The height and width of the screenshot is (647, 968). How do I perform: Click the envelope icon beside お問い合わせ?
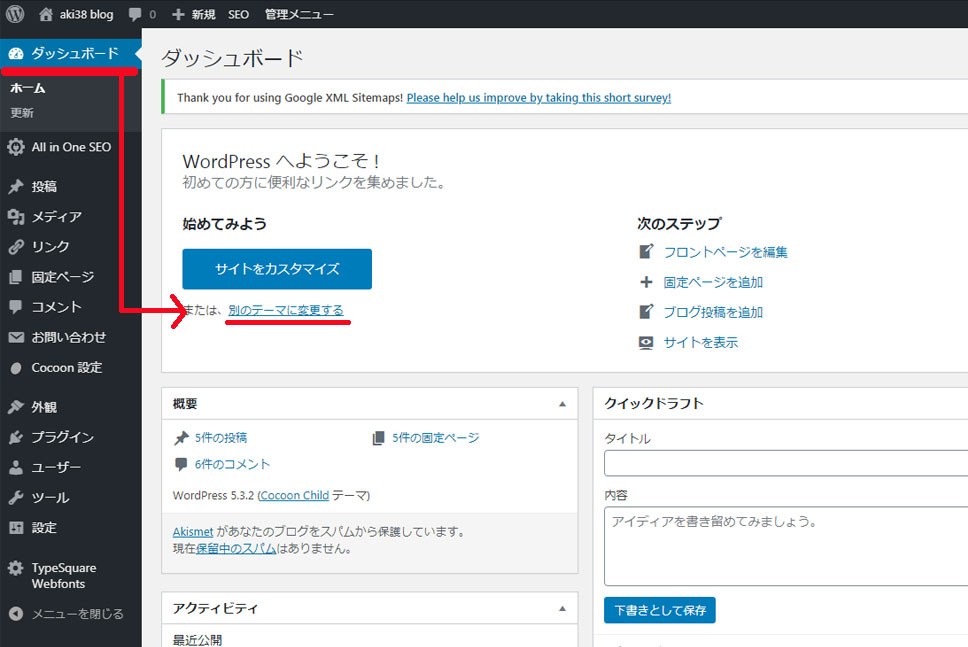[16, 337]
